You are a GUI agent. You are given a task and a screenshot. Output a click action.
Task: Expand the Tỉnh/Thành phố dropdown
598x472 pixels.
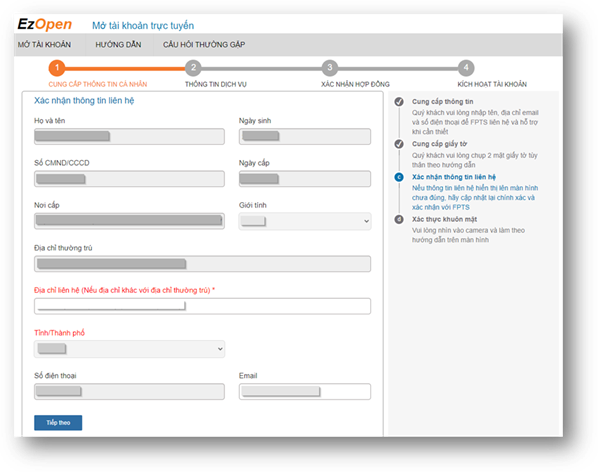(129, 349)
